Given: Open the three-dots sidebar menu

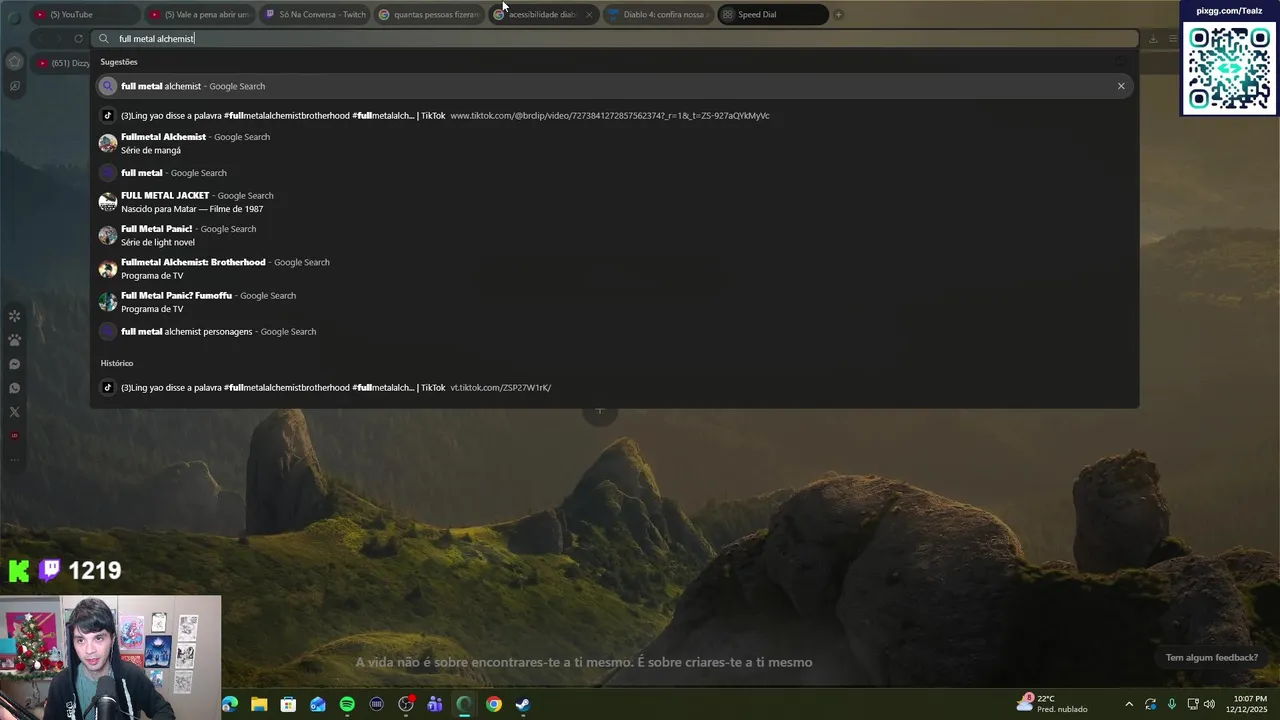Looking at the screenshot, I should 14,460.
